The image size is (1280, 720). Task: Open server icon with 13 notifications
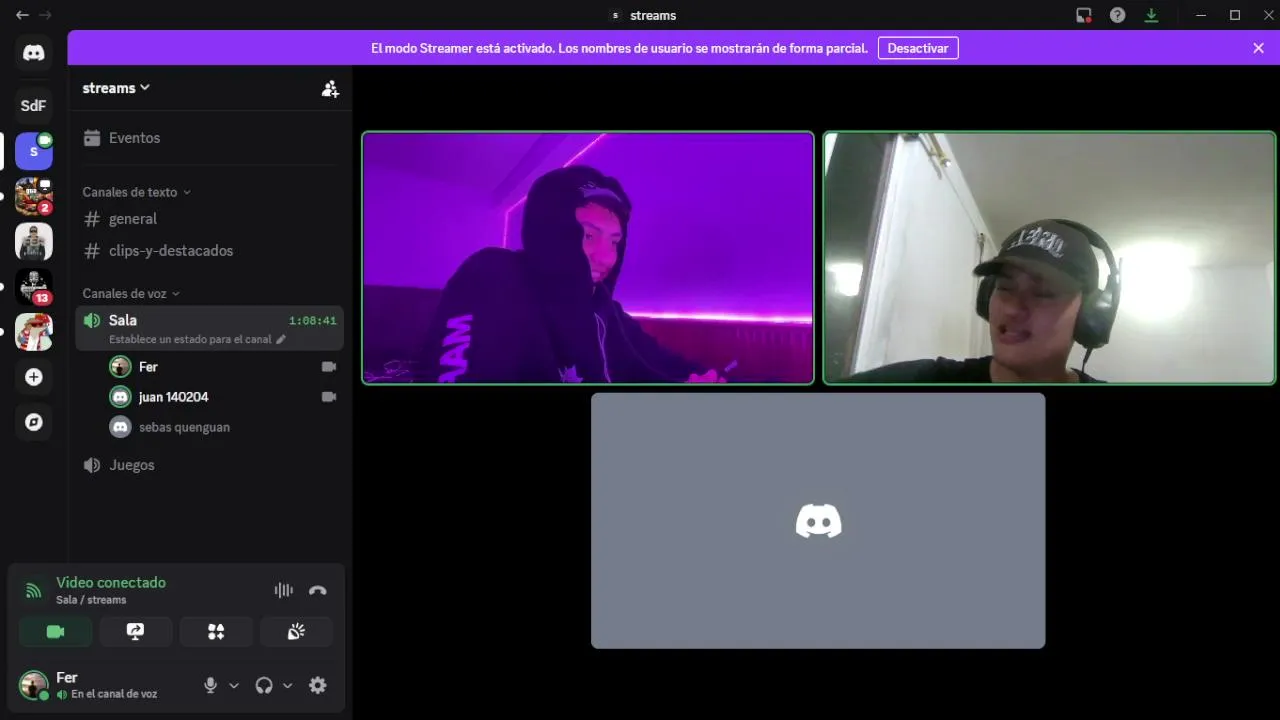34,286
